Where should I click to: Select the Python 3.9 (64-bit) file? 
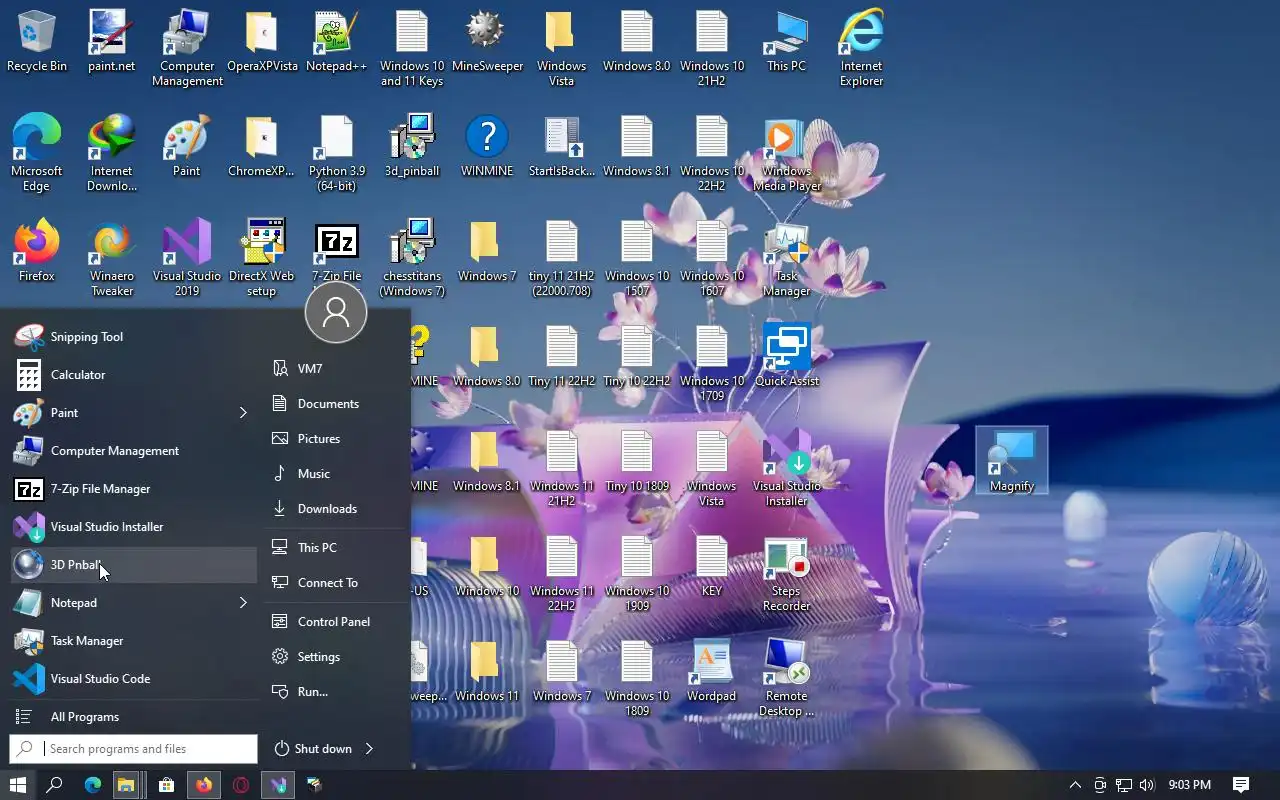click(x=336, y=153)
